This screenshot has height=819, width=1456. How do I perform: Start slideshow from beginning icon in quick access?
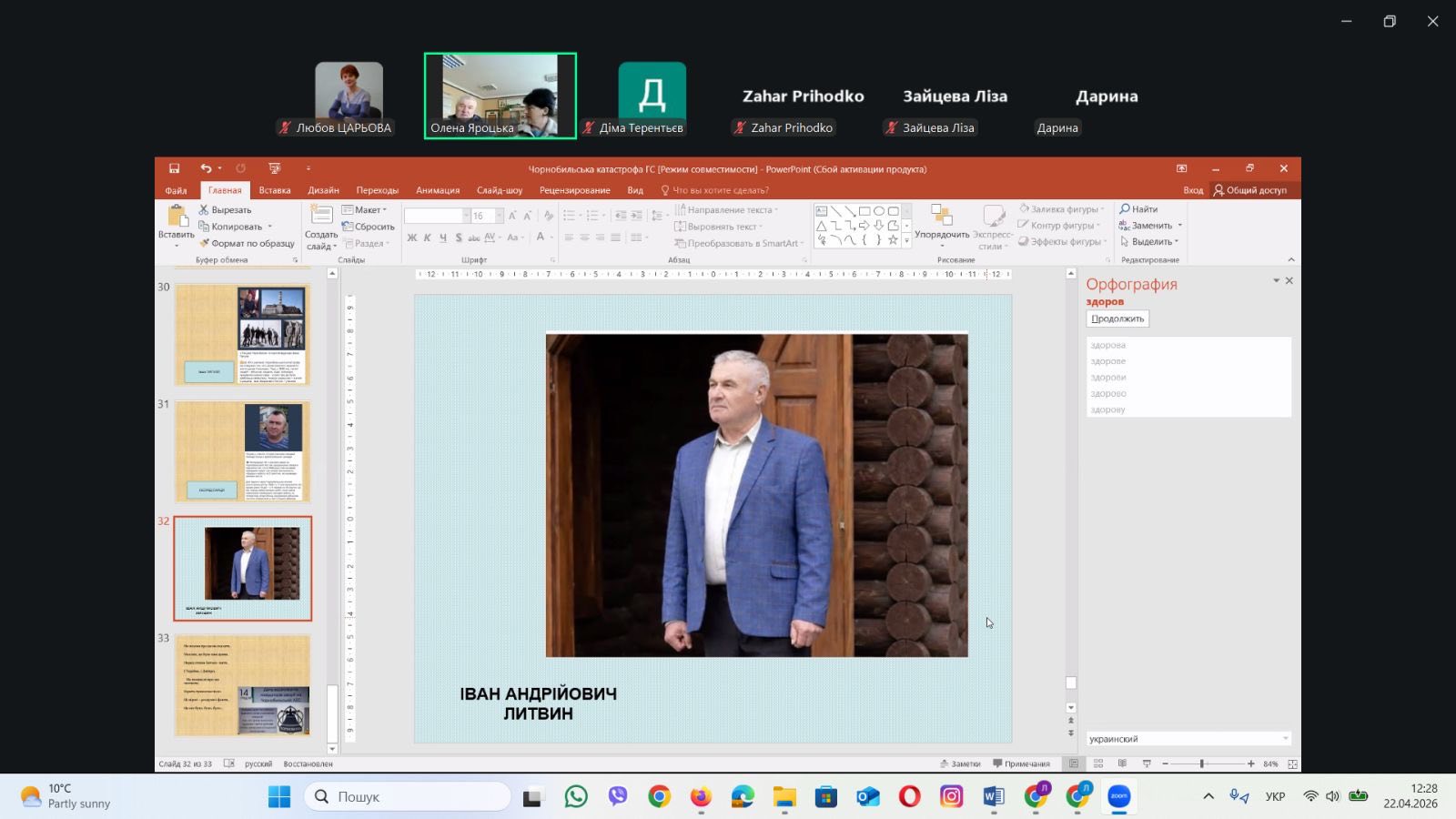tap(274, 168)
